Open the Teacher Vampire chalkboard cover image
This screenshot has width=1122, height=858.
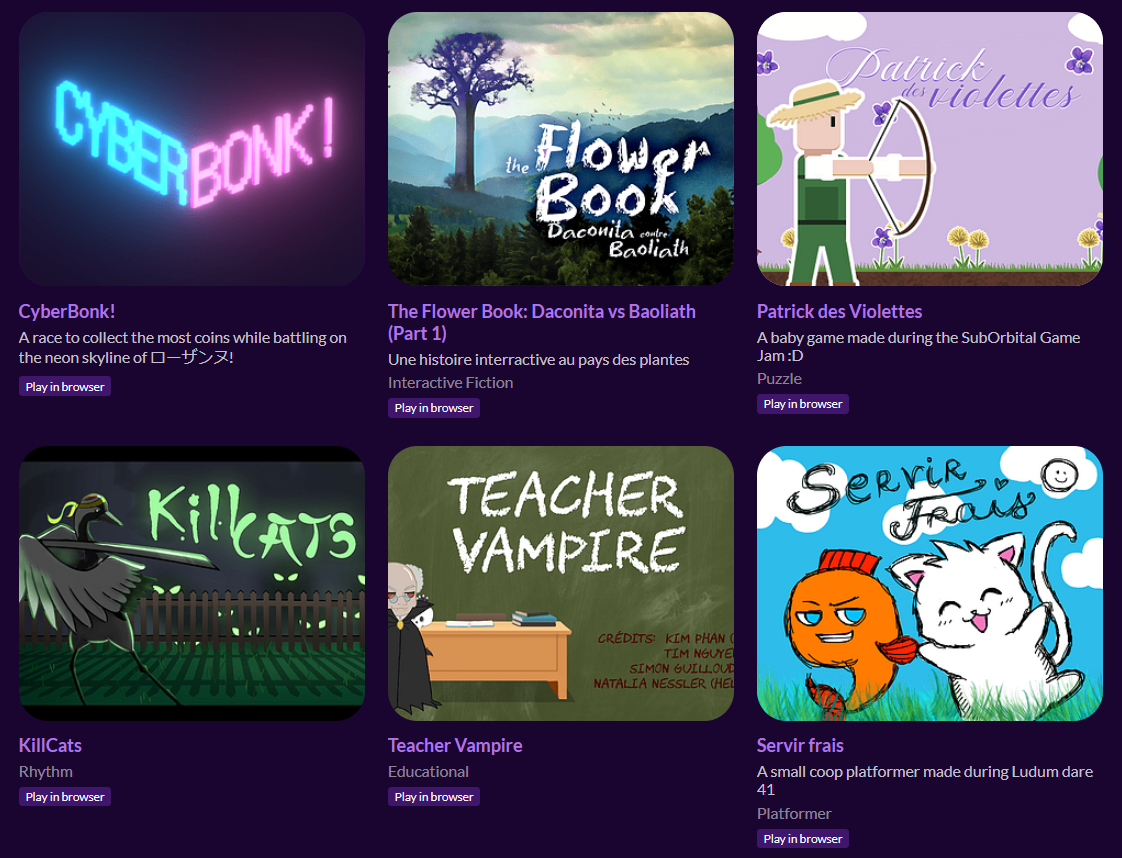point(561,583)
